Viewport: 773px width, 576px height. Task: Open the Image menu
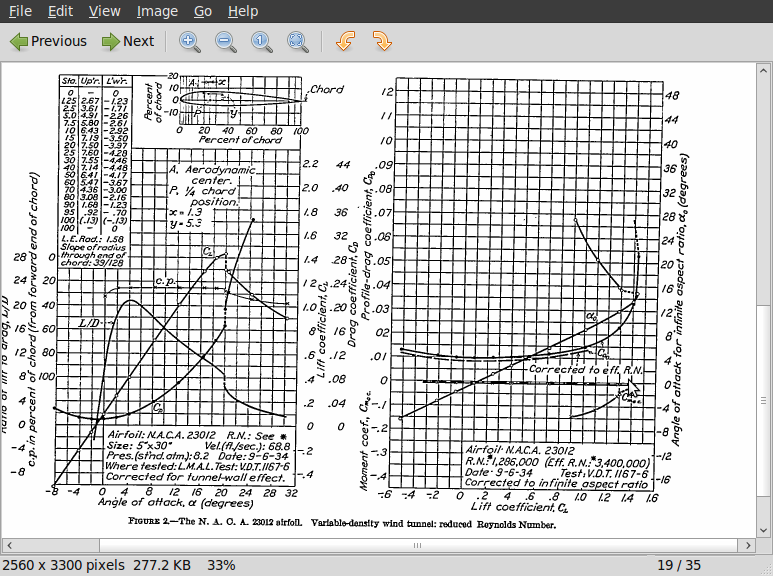point(157,11)
